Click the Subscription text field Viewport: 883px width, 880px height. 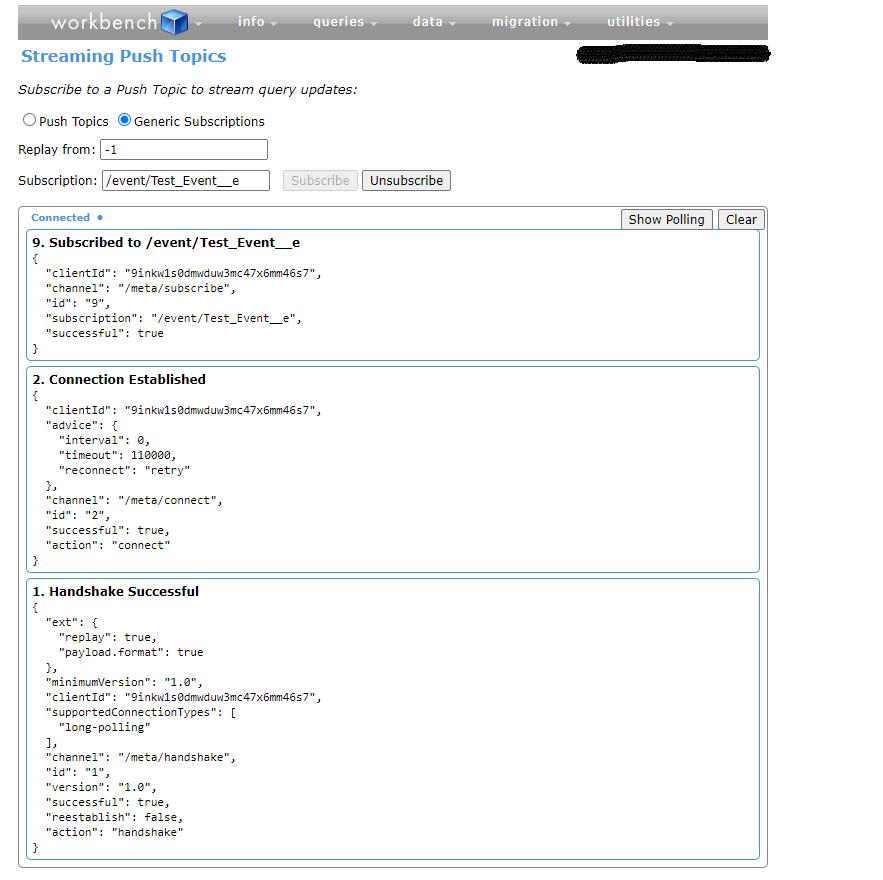[x=185, y=180]
